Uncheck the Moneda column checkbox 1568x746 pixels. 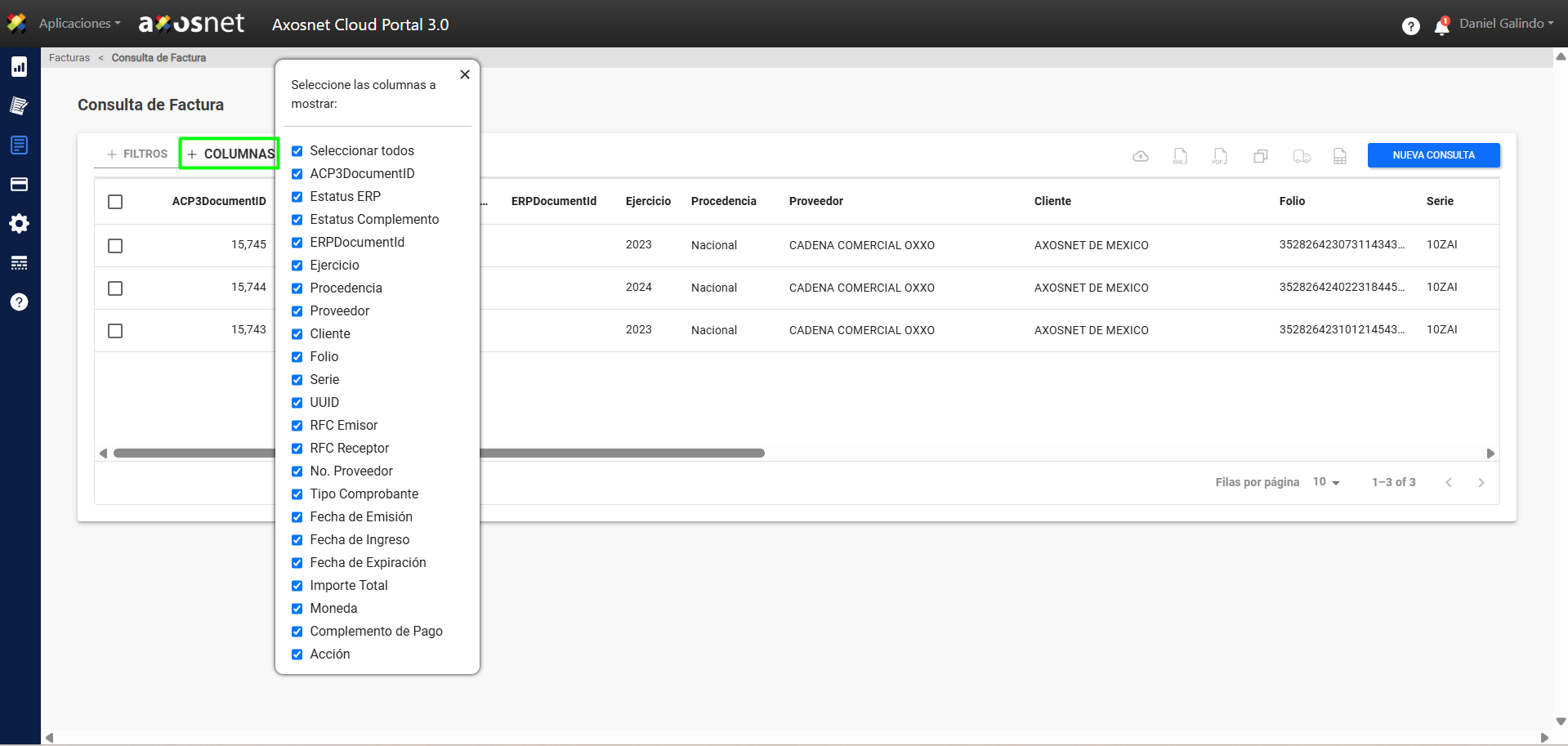click(297, 609)
